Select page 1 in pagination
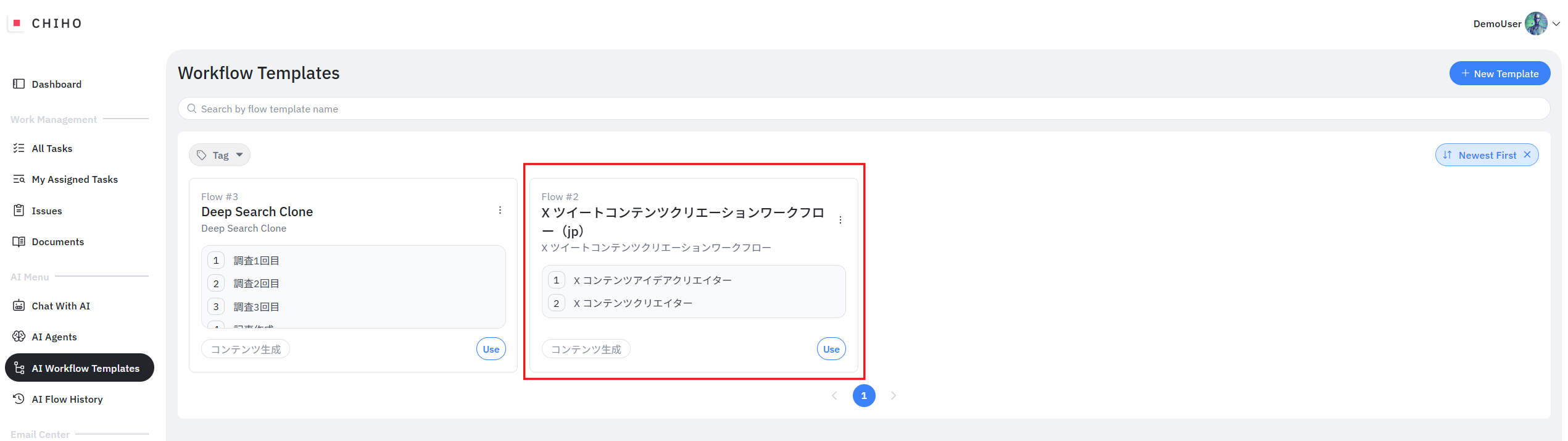 (863, 395)
